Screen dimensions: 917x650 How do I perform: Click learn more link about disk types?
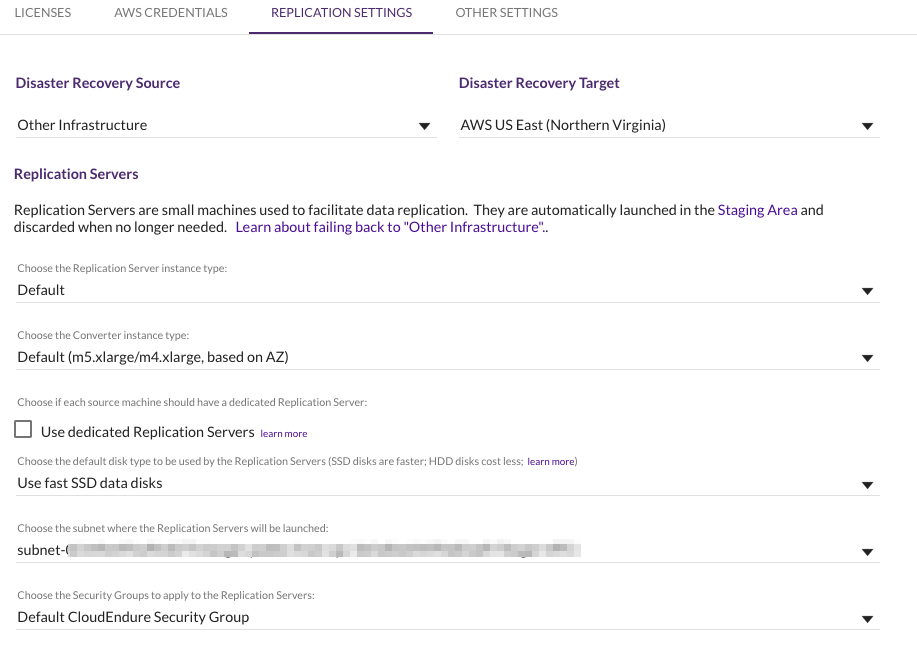pos(551,462)
